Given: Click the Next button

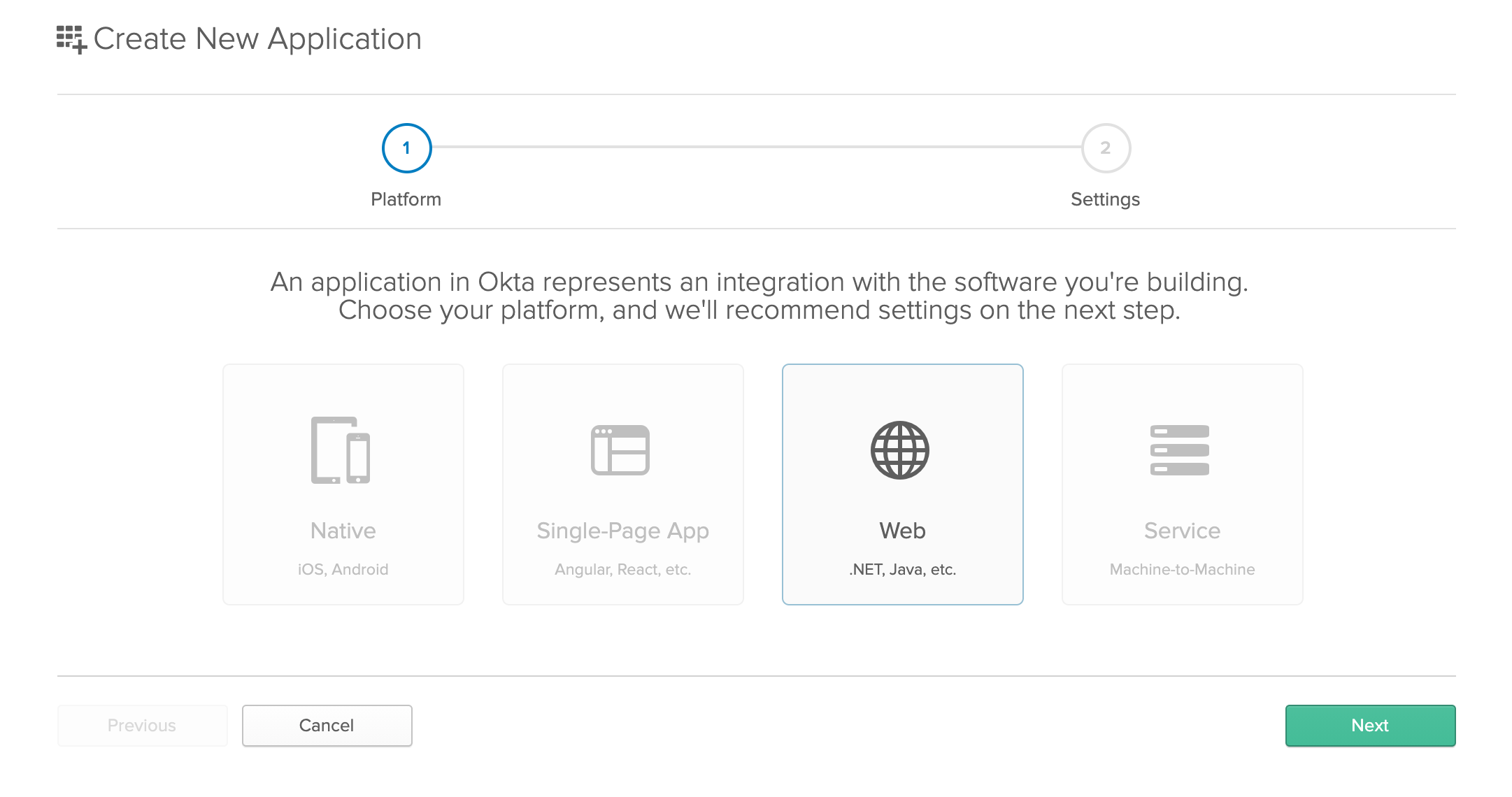Looking at the screenshot, I should [x=1369, y=725].
